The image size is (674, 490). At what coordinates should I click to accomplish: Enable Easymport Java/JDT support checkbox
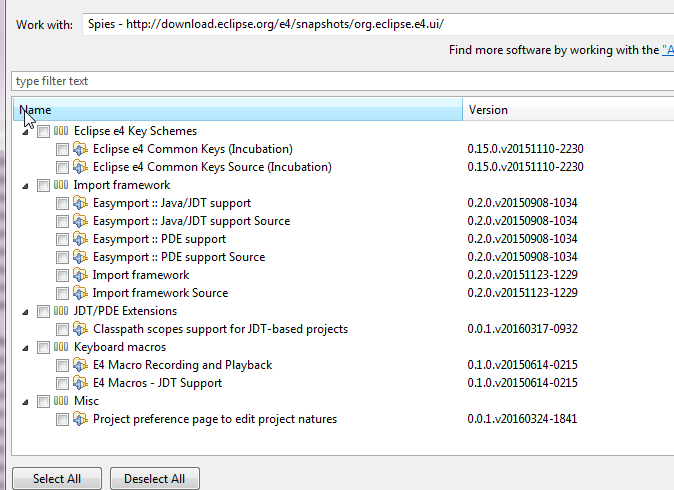[62, 203]
